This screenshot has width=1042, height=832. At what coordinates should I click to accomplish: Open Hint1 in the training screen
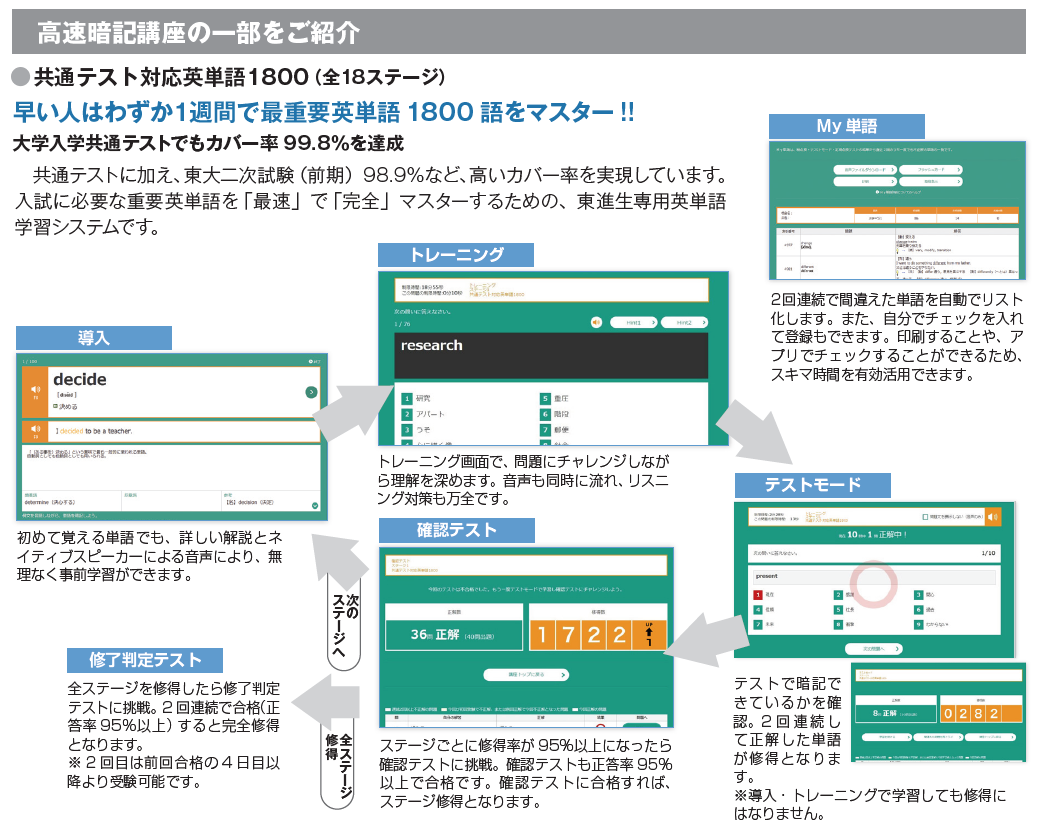pos(634,322)
